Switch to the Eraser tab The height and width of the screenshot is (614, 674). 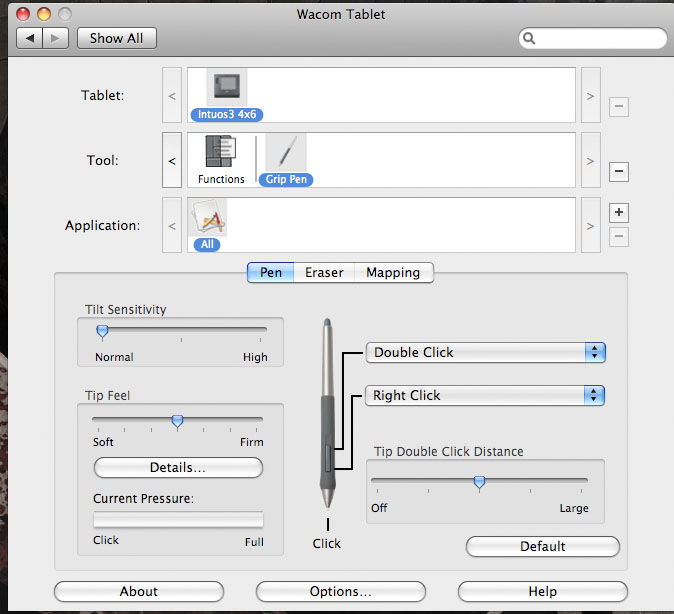point(324,273)
